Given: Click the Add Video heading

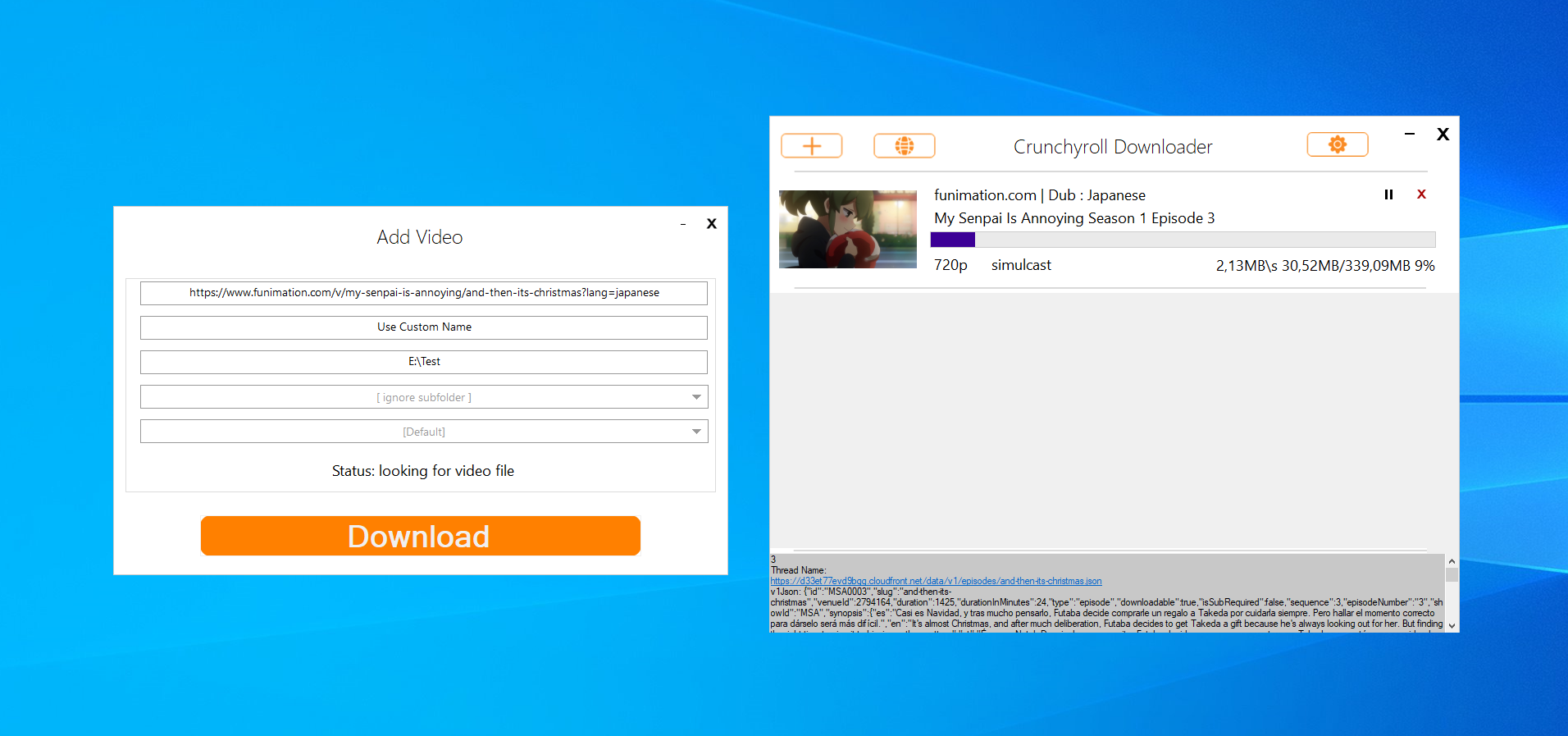Looking at the screenshot, I should point(420,237).
